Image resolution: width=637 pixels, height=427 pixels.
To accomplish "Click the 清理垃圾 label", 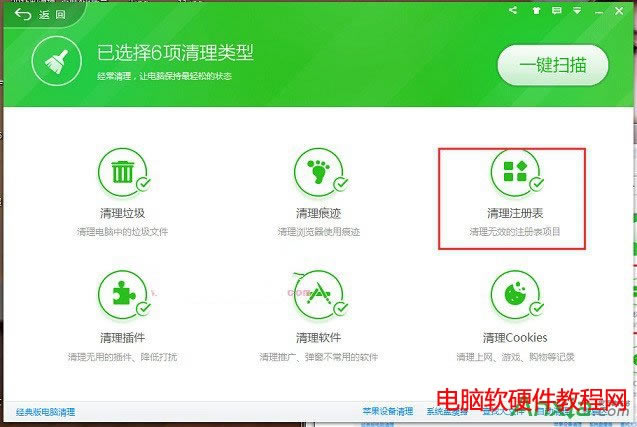I will [x=122, y=213].
